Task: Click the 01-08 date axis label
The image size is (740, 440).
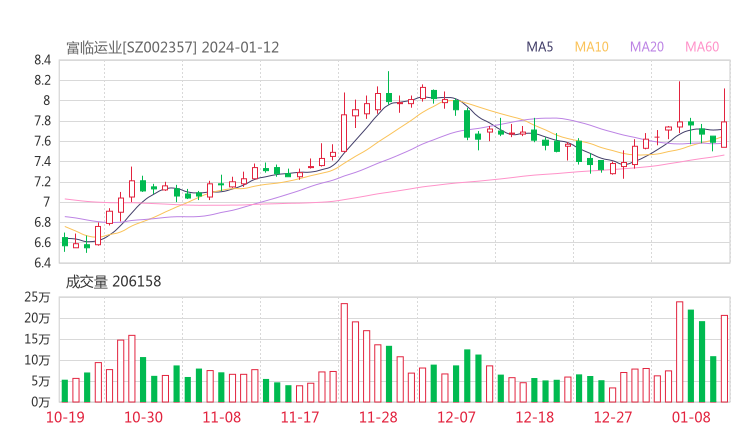Action: (691, 417)
